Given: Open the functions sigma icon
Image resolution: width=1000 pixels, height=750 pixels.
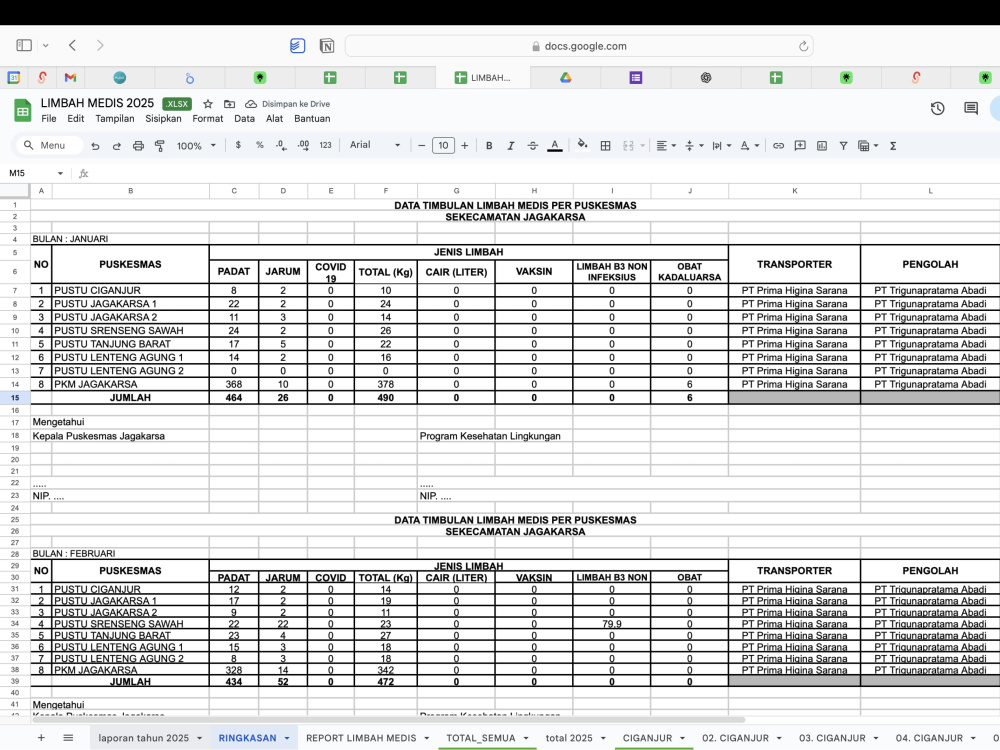Looking at the screenshot, I should 893,146.
